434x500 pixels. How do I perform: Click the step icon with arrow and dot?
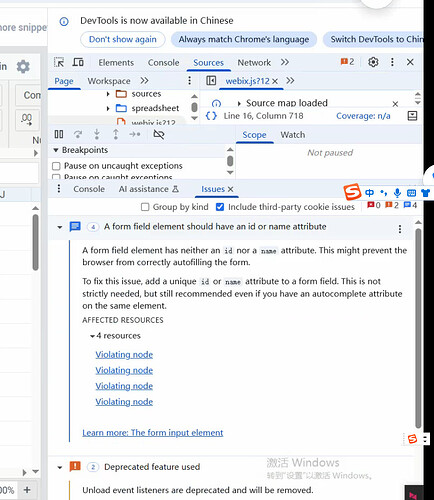[135, 134]
